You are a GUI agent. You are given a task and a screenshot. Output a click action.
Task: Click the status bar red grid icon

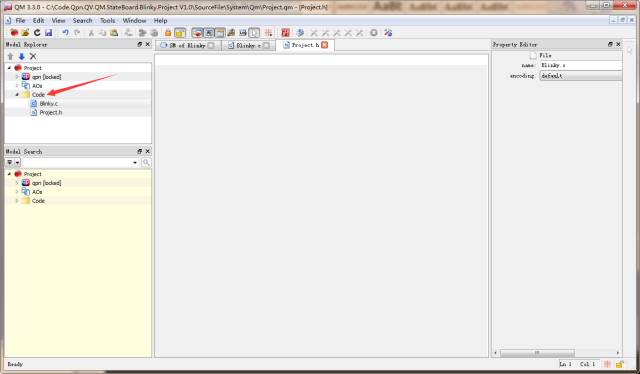(x=607, y=364)
